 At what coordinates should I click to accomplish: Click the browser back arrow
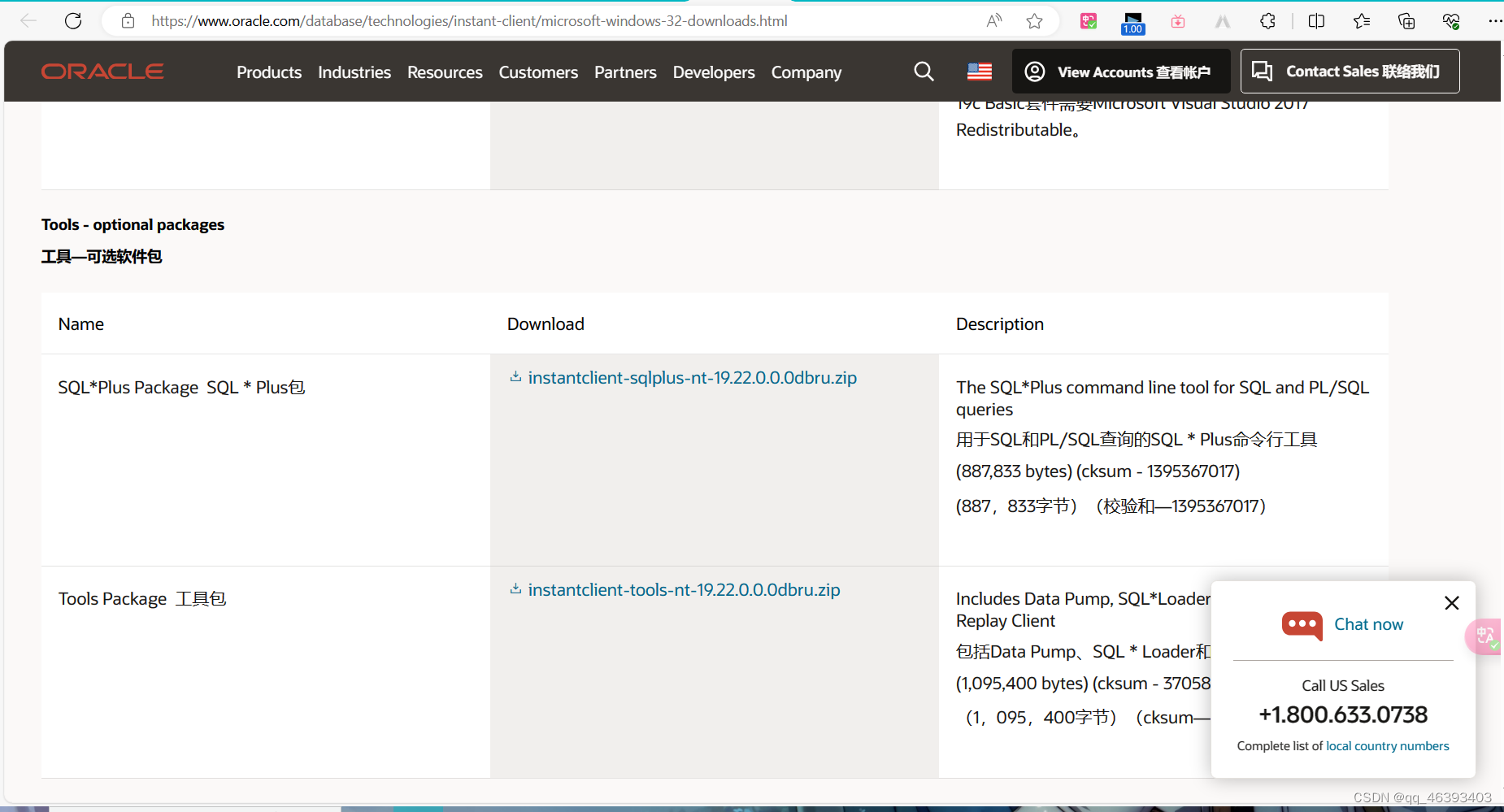point(28,21)
